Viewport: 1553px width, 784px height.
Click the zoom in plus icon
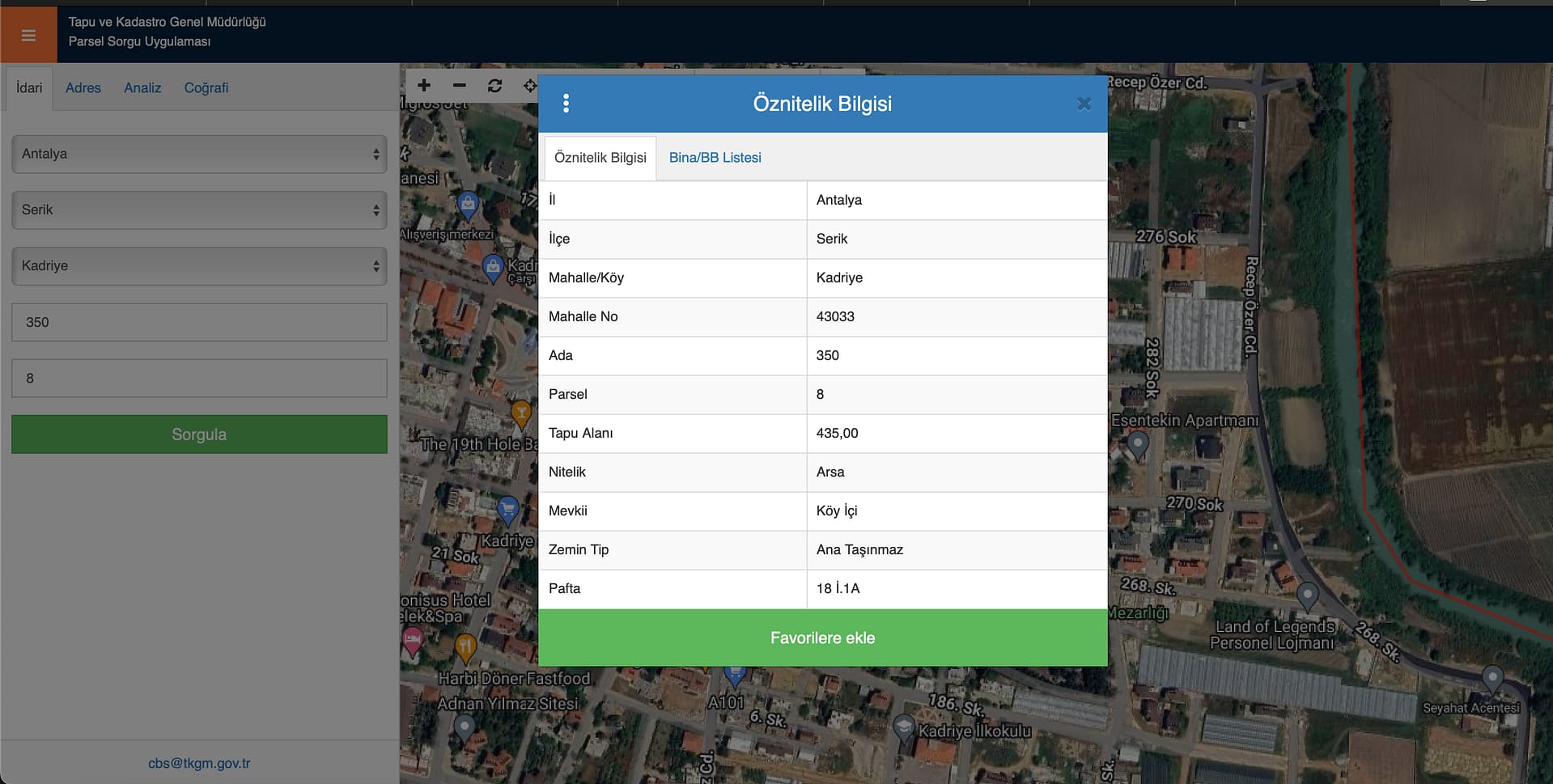pos(424,86)
